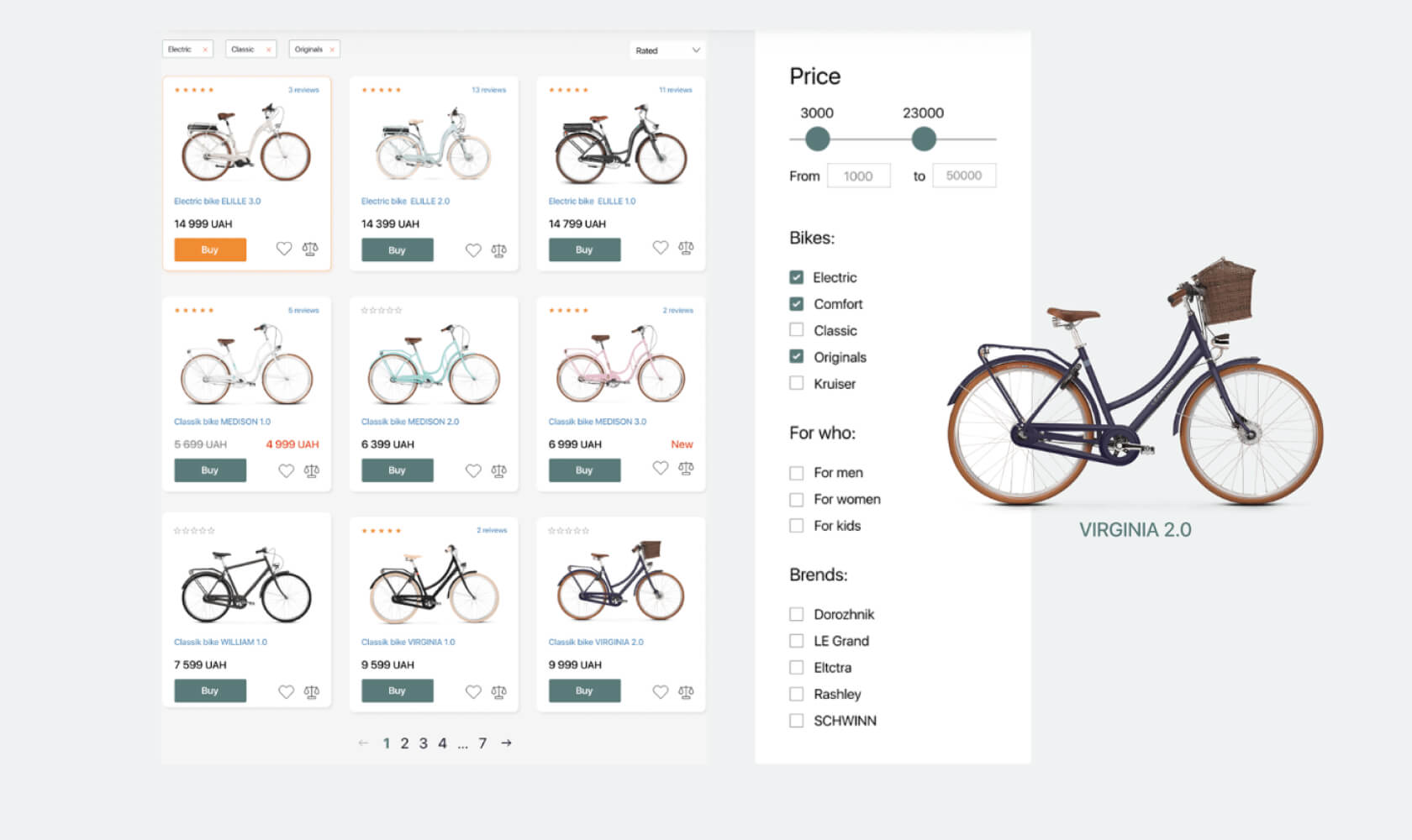The height and width of the screenshot is (840, 1412).
Task: Check the For women checkbox
Action: (797, 500)
